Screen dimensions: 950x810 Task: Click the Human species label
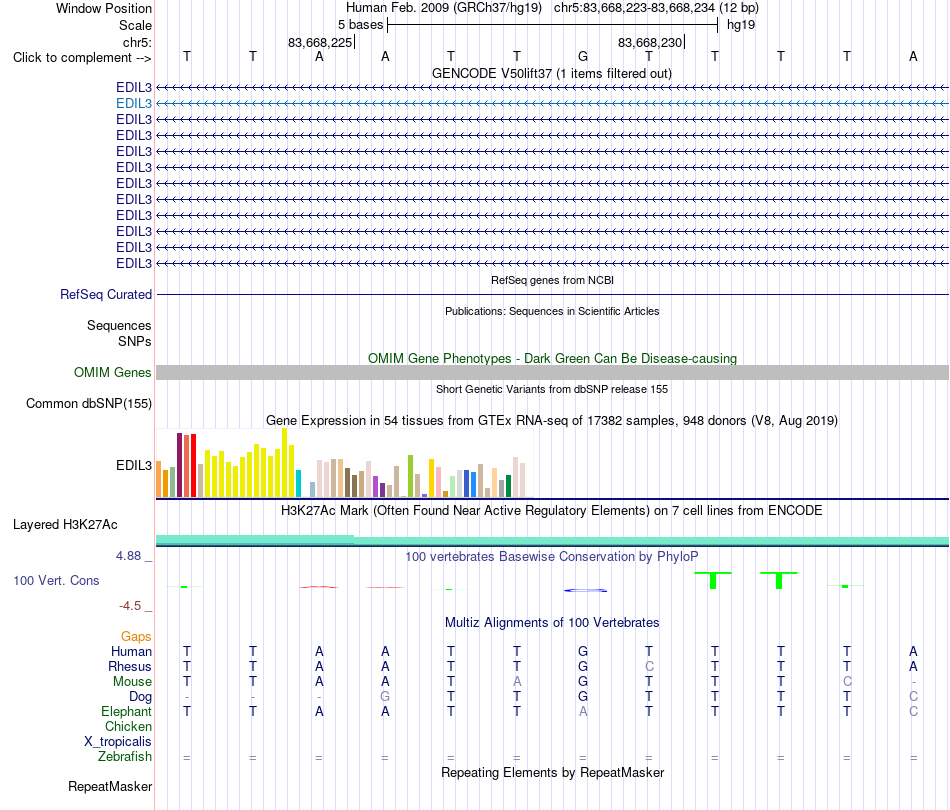tap(131, 651)
